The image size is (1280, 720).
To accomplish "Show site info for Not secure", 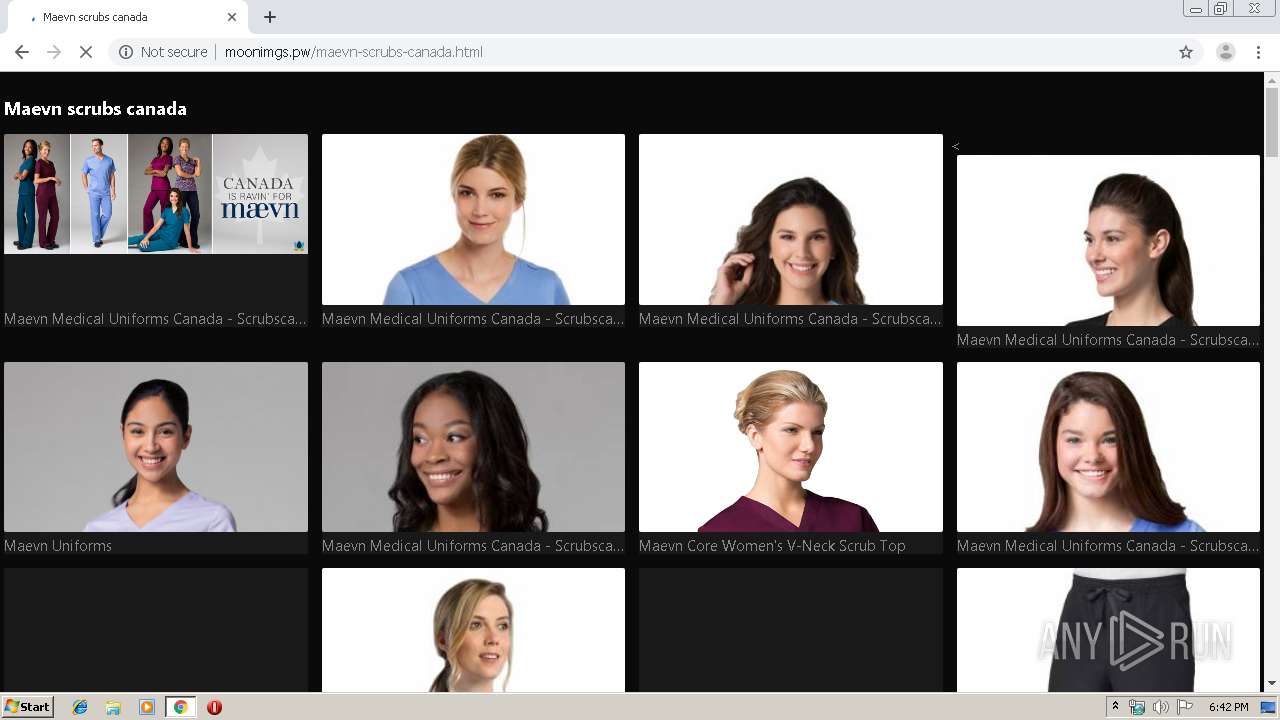I will coord(162,52).
